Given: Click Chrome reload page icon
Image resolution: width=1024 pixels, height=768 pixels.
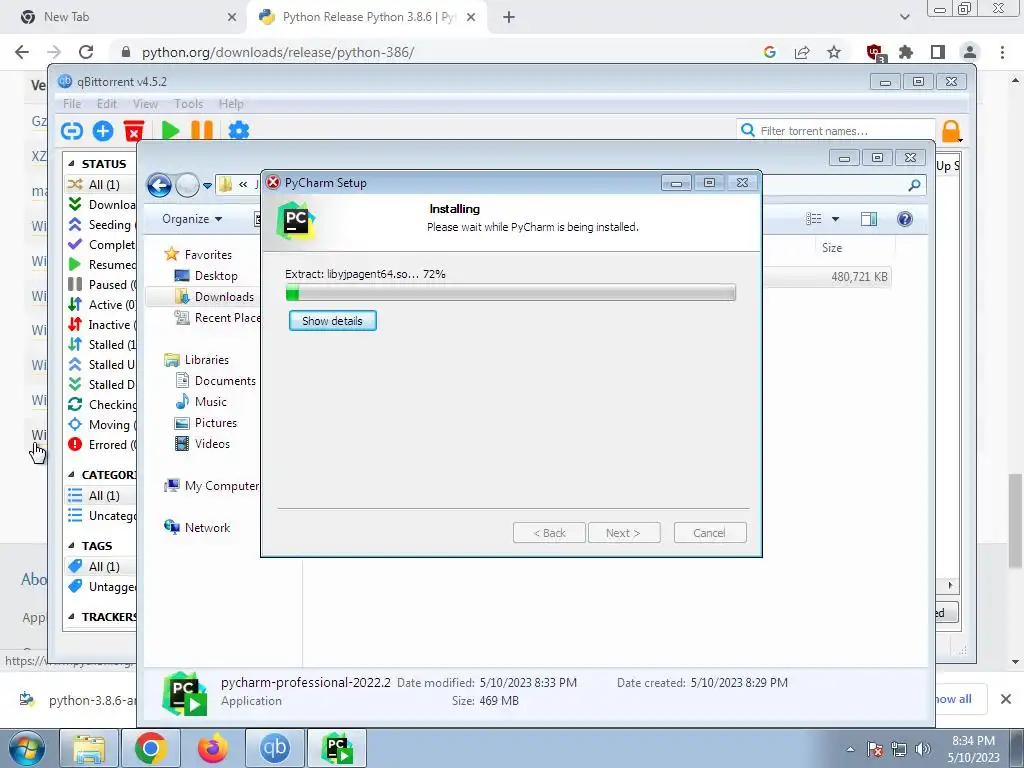Looking at the screenshot, I should click(86, 52).
